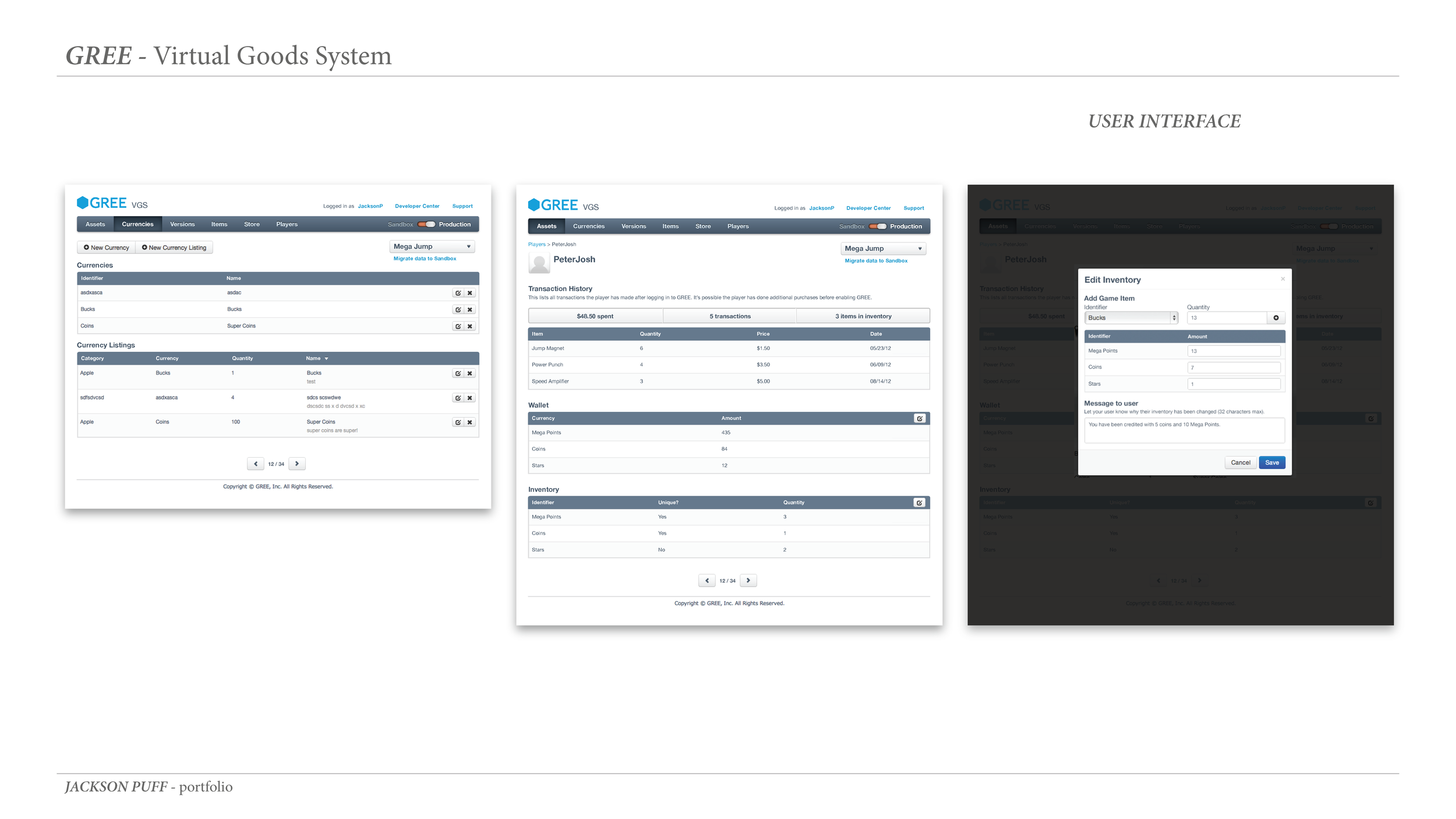Edit the asdxasca currency row

coord(458,293)
